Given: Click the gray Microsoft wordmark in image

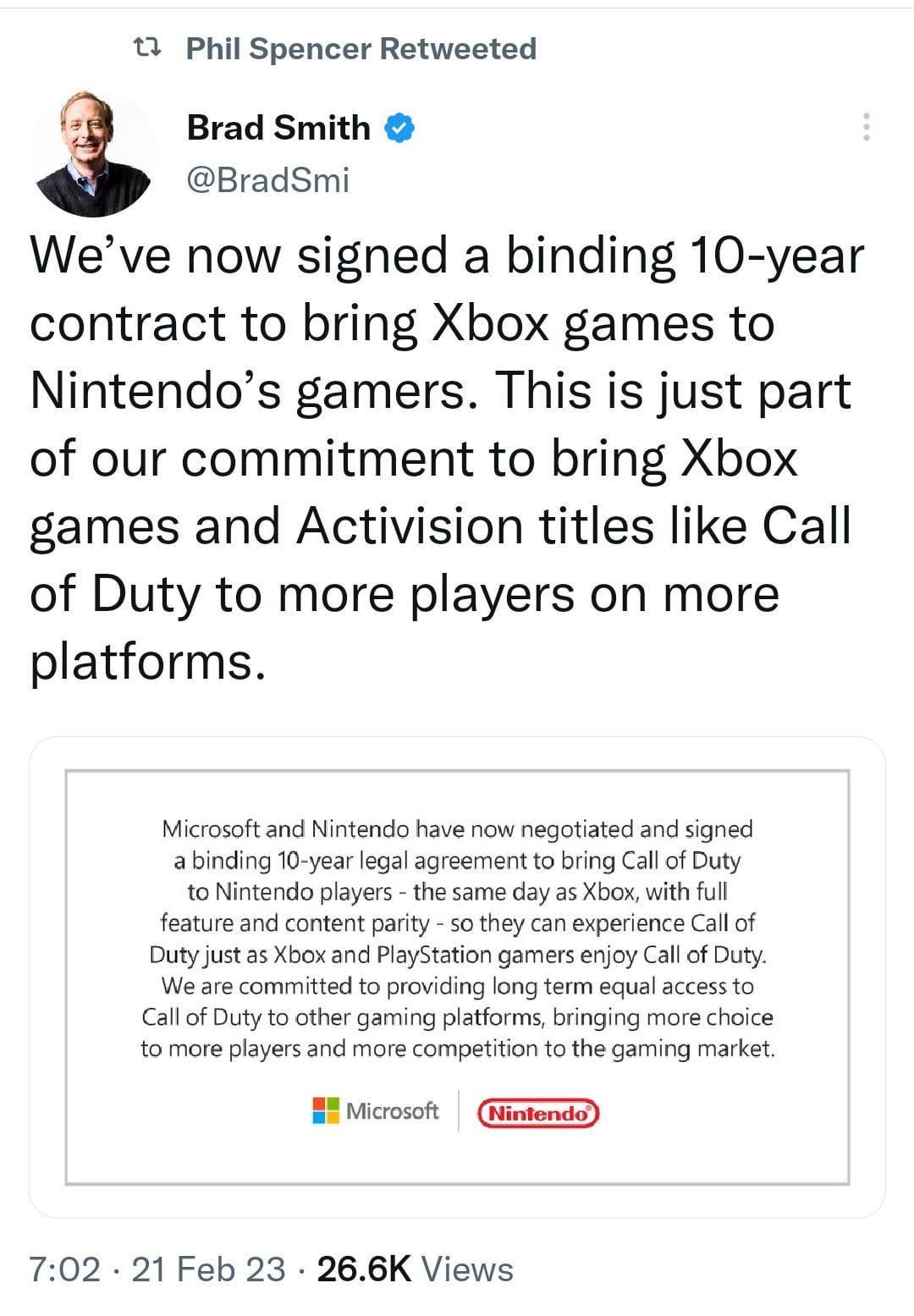Looking at the screenshot, I should tap(393, 1110).
